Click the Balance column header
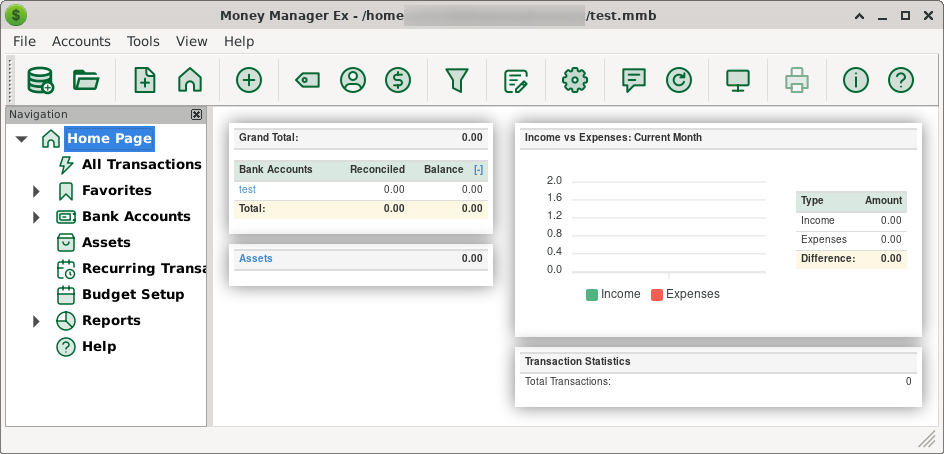The image size is (944, 454). click(444, 170)
